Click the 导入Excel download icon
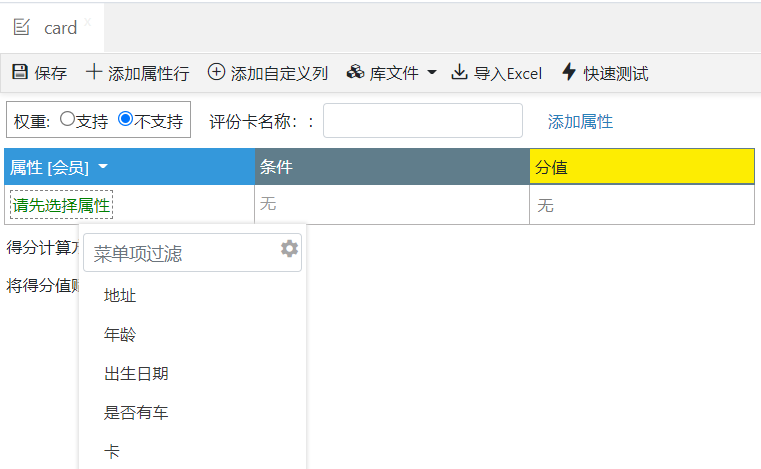Screen dimensions: 761x469 460,72
